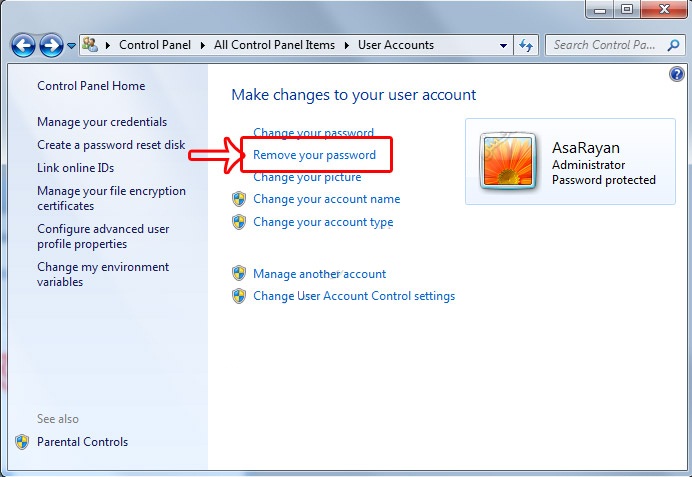
Task: Expand the address bar history dropdown
Action: tap(503, 45)
